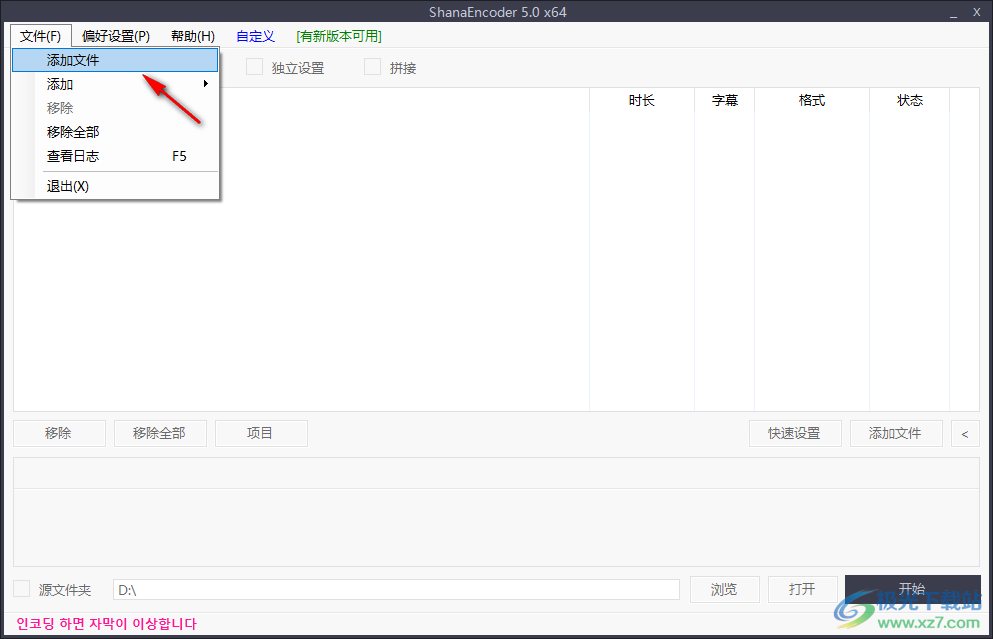Click the 打开 button

802,589
